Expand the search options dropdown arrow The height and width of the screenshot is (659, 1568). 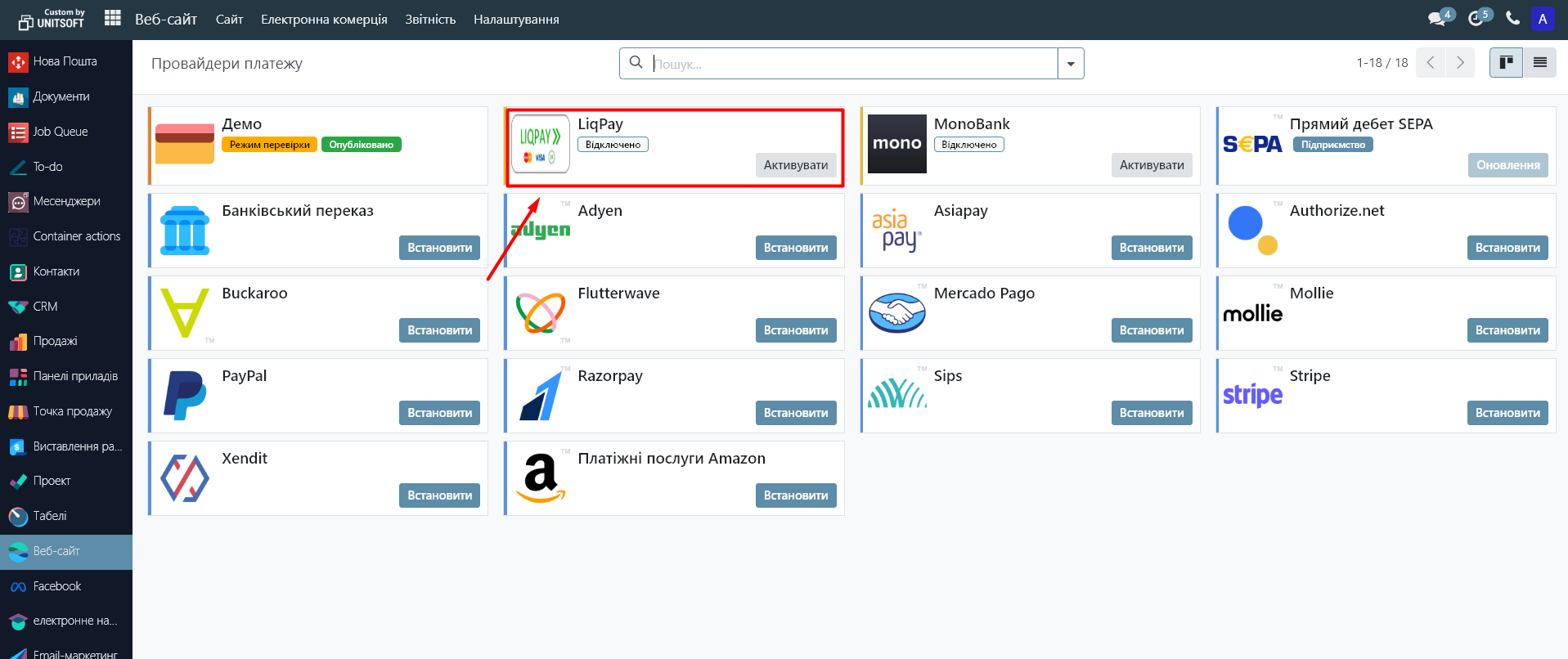tap(1071, 64)
